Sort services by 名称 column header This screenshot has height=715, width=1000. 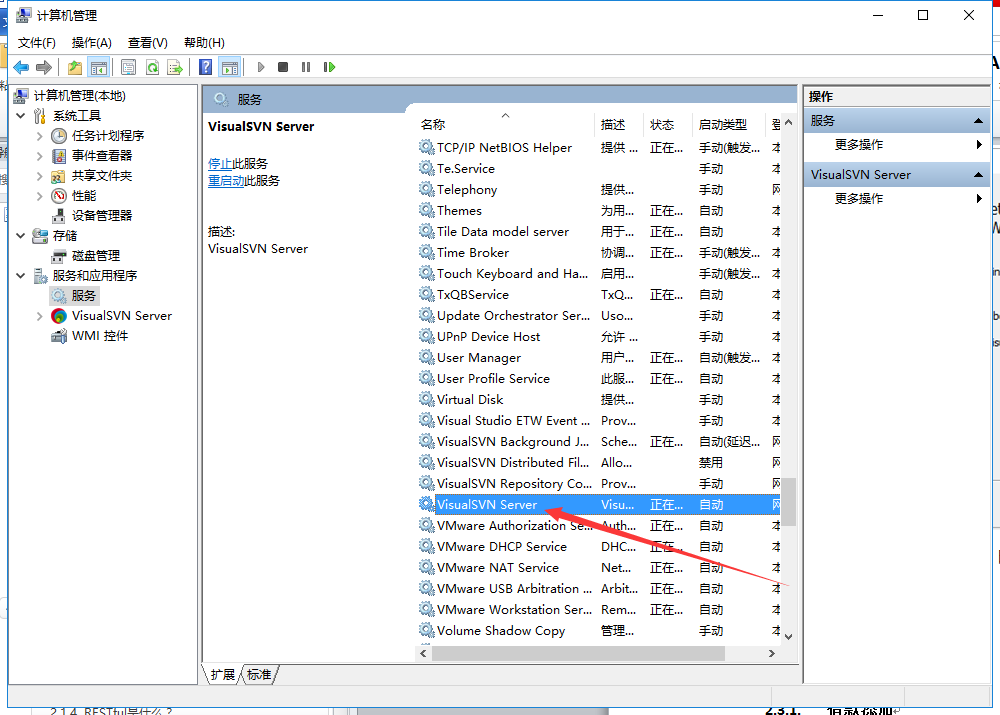pos(506,124)
